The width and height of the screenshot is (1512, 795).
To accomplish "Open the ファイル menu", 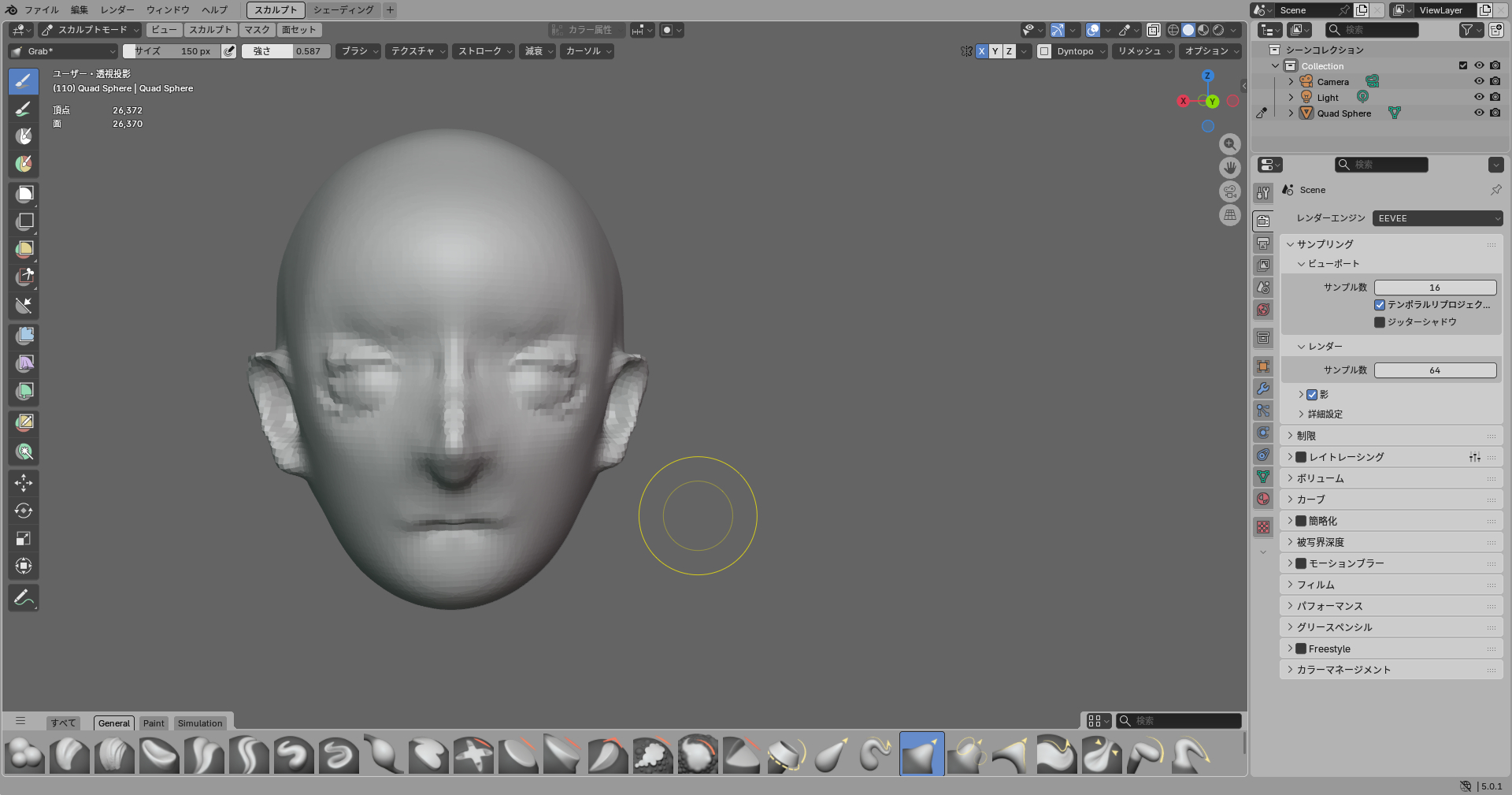I will (41, 10).
